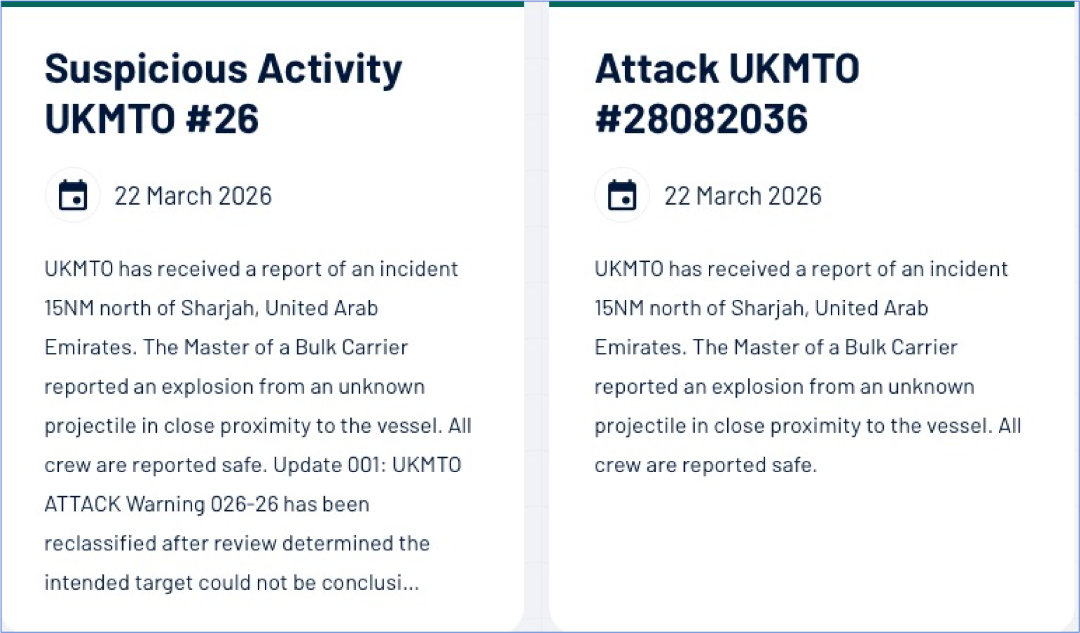Click the '#28082036' number in Attack heading
This screenshot has width=1080, height=633.
tap(701, 119)
